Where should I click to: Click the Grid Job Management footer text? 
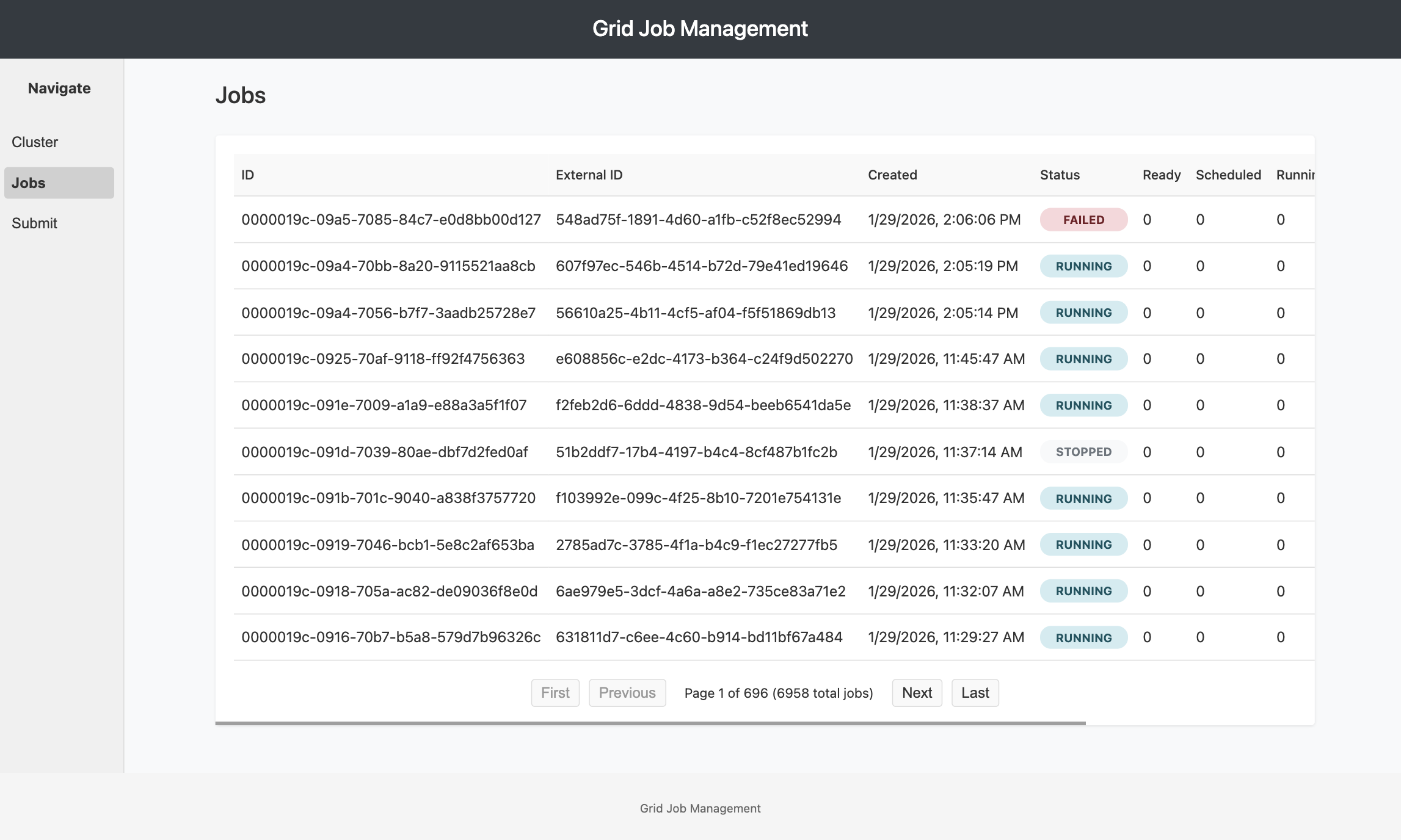coord(699,808)
